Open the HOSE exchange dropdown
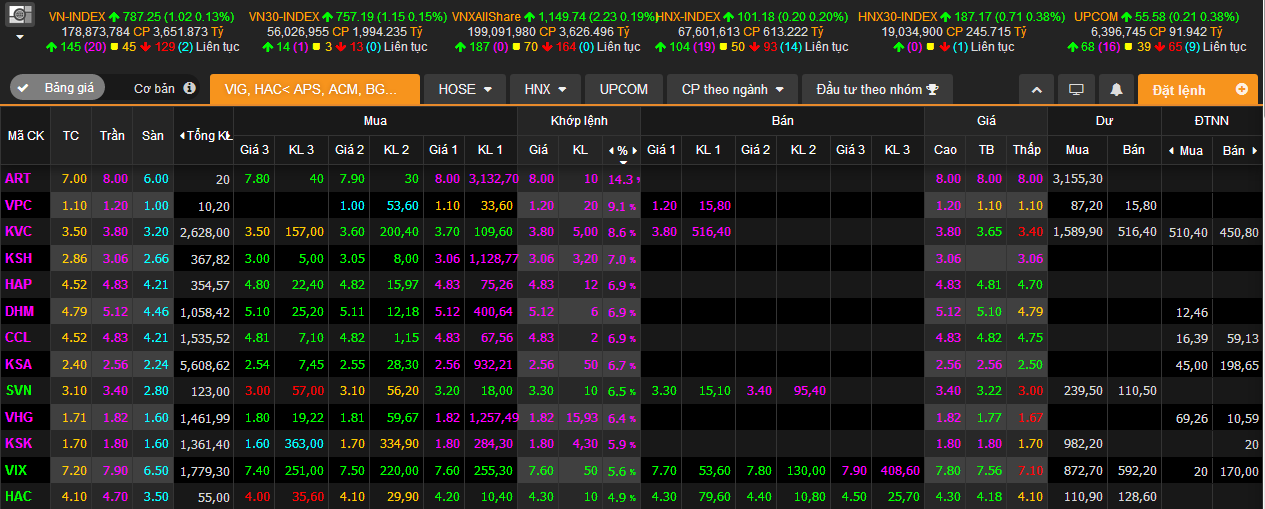The width and height of the screenshot is (1265, 509). tap(465, 89)
